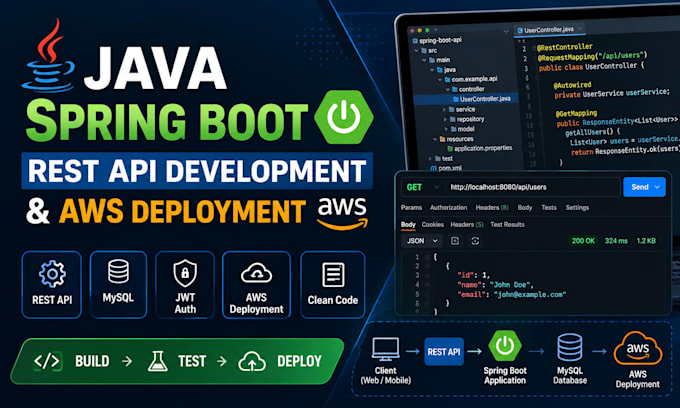Click the 324 ms response time
The image size is (680, 408).
(616, 241)
